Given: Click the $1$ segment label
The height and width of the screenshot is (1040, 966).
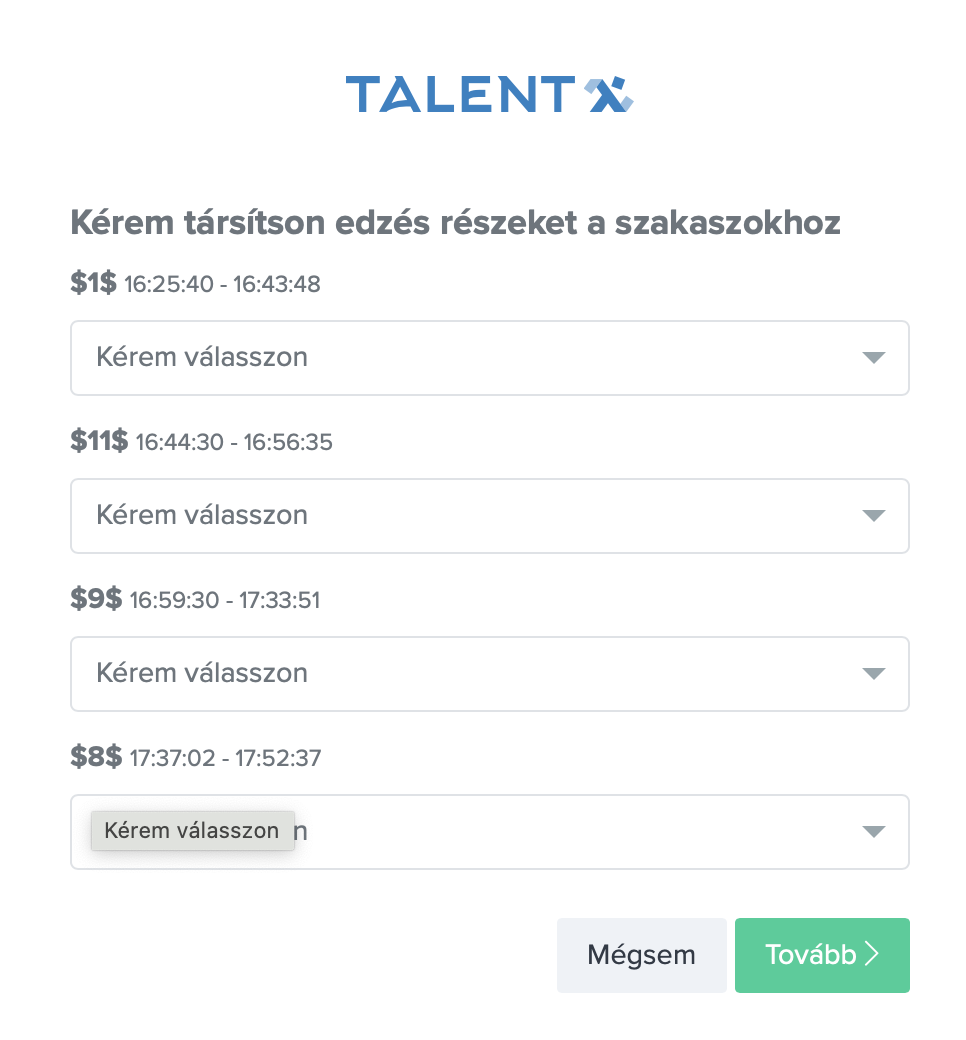Looking at the screenshot, I should point(93,283).
